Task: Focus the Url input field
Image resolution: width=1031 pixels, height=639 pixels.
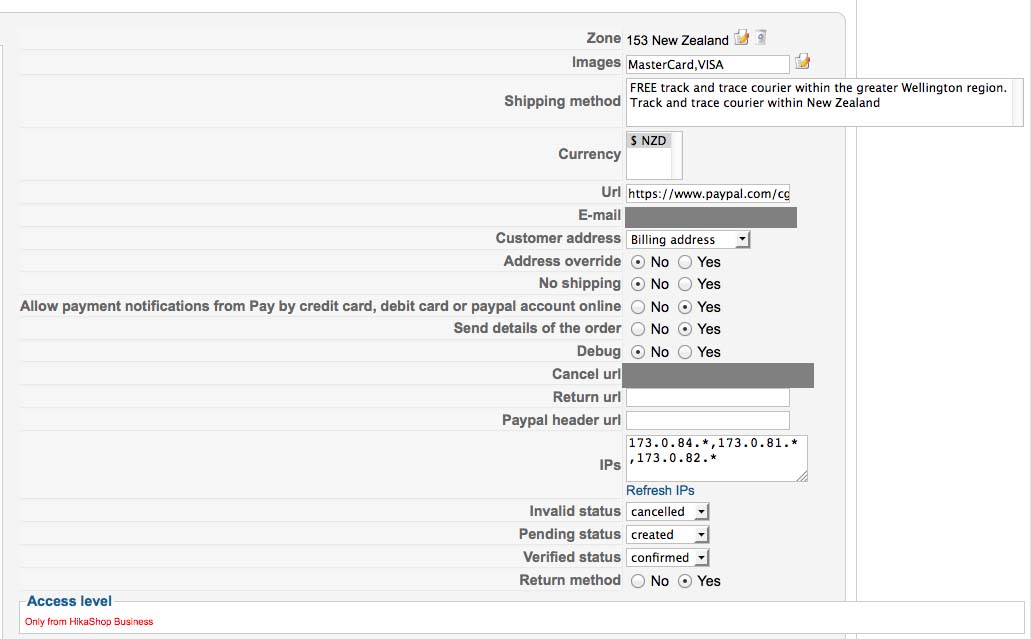Action: pos(707,193)
